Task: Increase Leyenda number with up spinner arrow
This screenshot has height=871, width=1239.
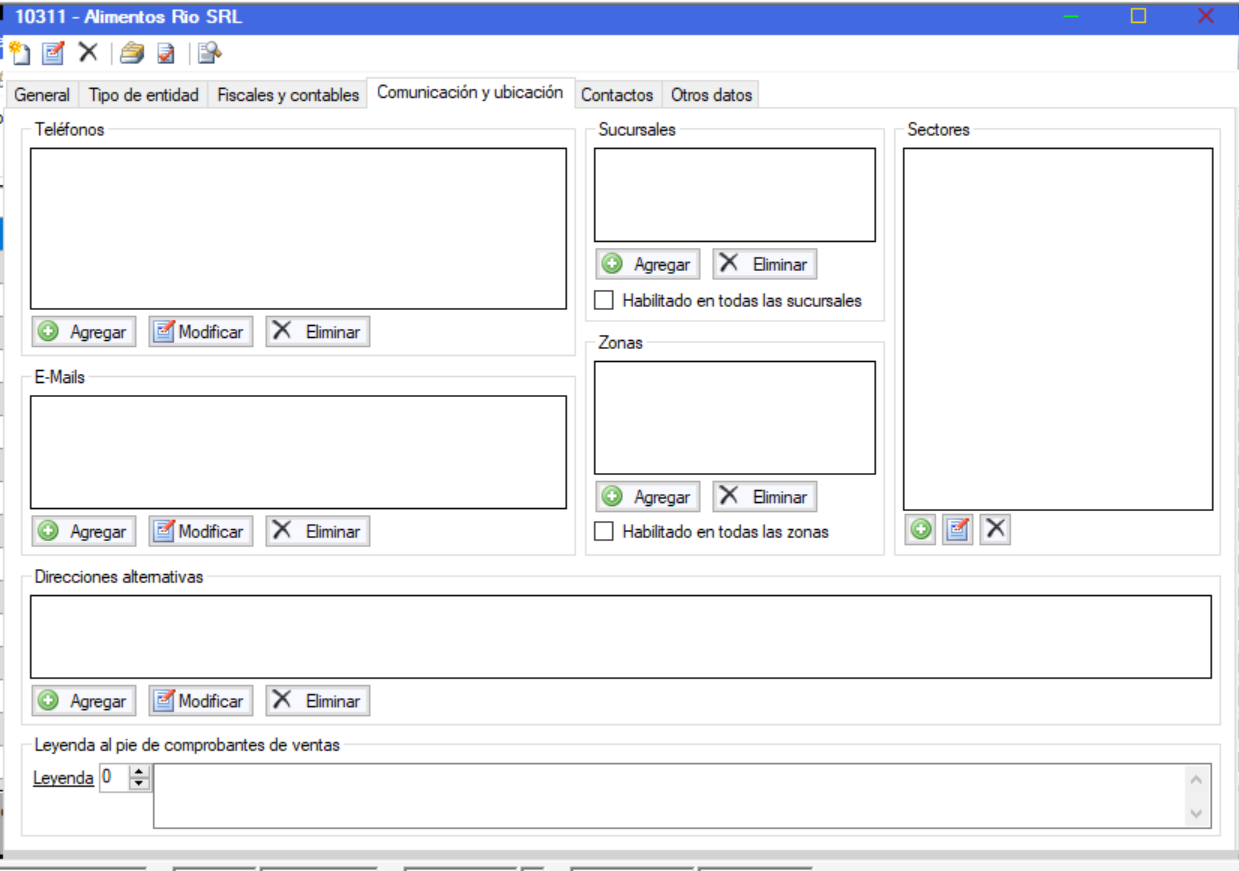Action: 139,771
